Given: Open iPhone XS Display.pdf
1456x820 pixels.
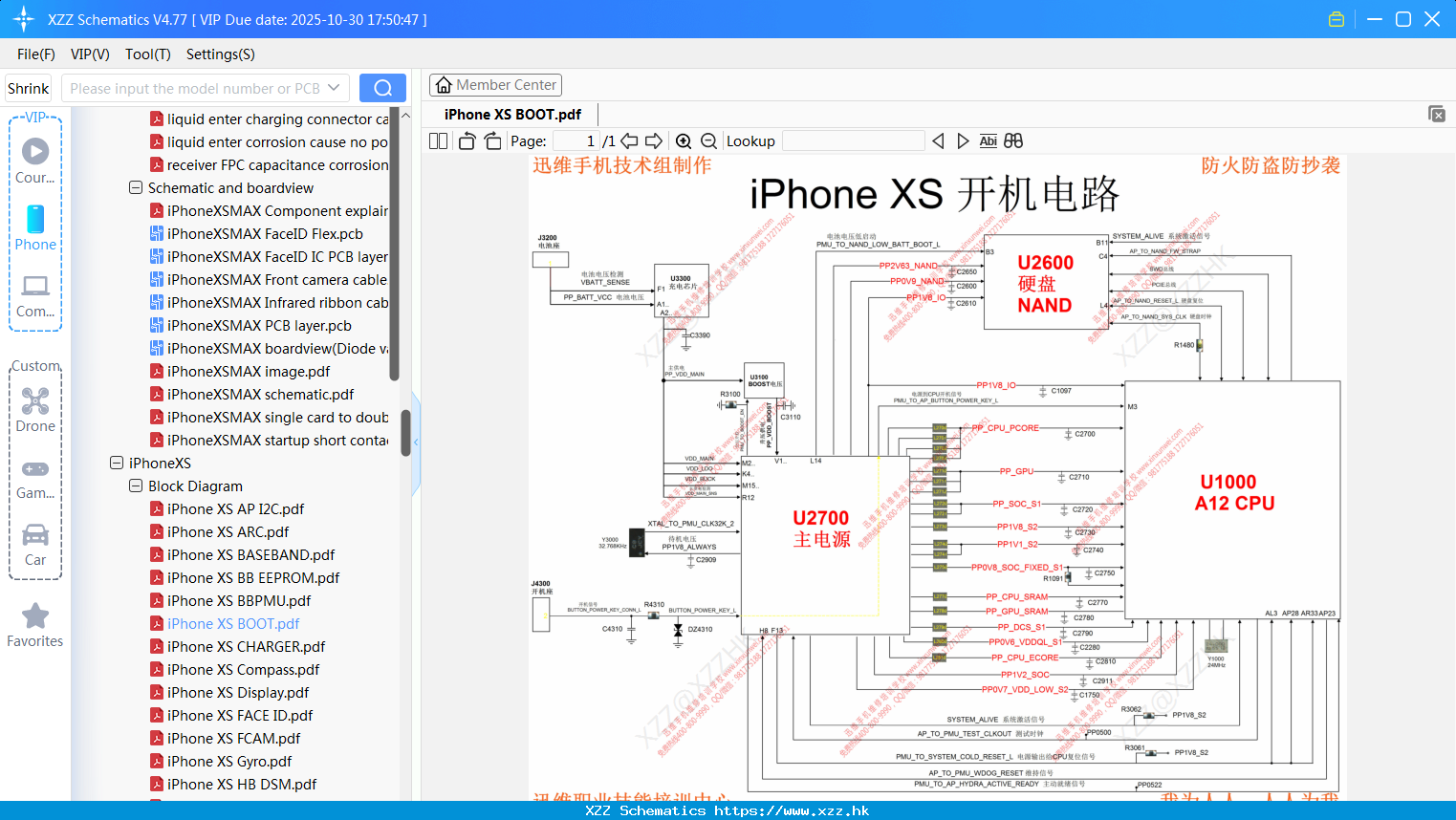Looking at the screenshot, I should pyautogui.click(x=238, y=692).
